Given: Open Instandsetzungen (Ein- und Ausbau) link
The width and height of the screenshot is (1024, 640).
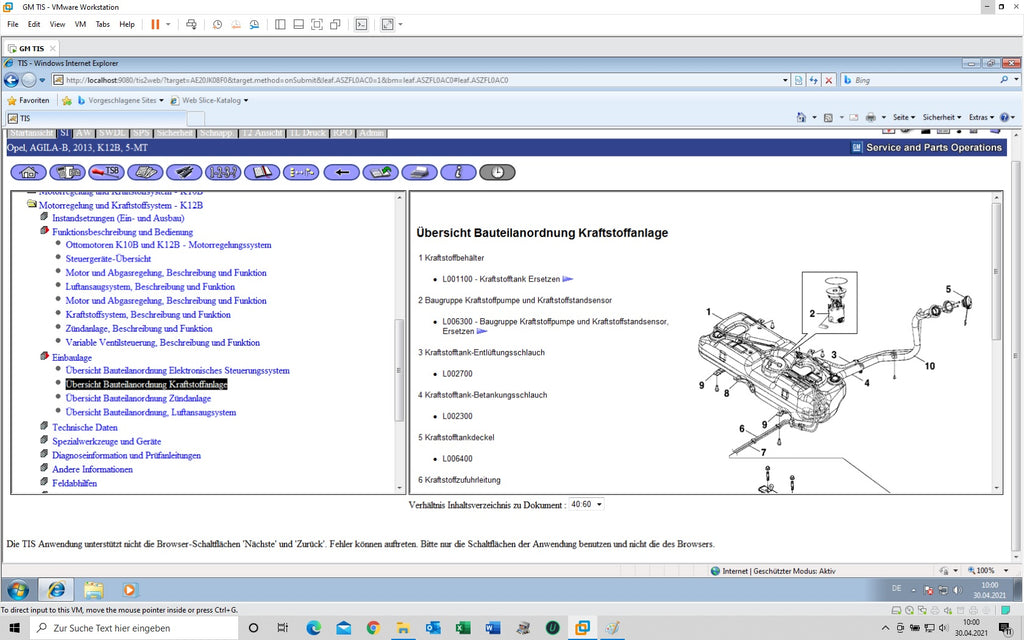Looking at the screenshot, I should pos(118,218).
